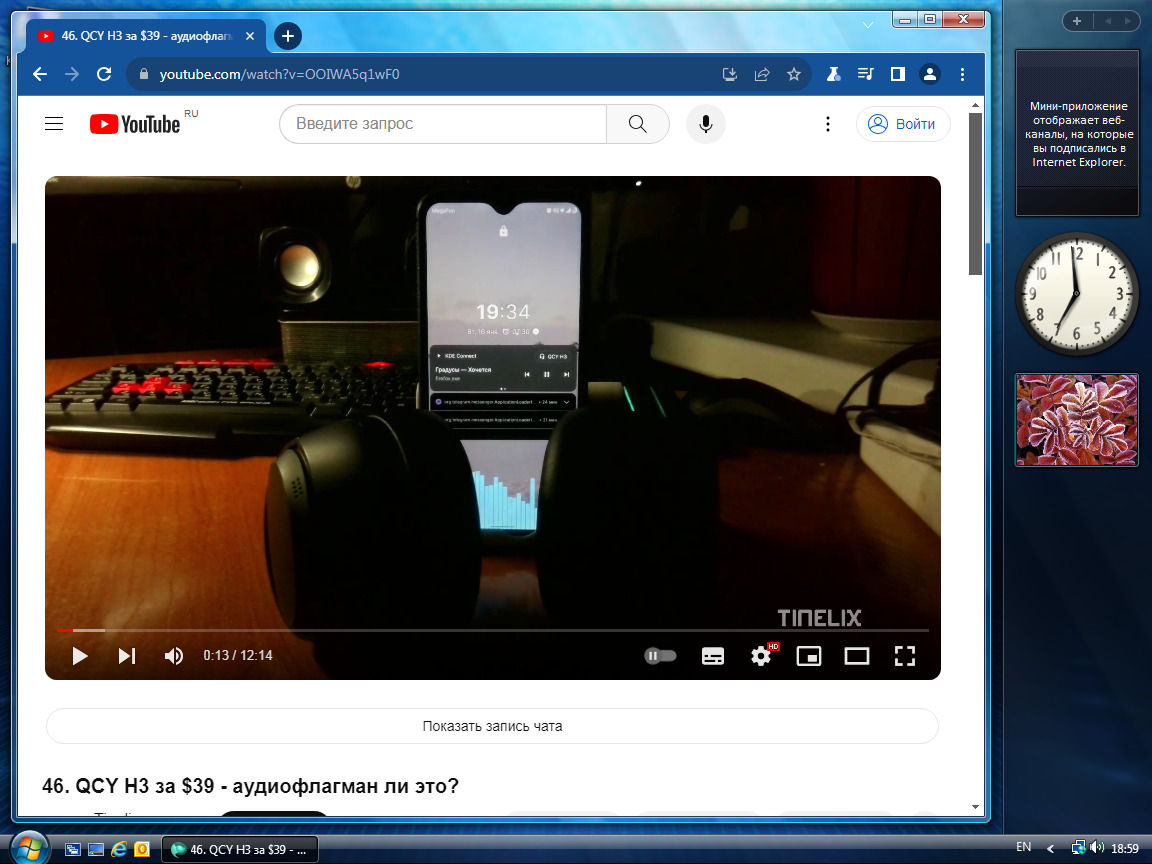Open video quality settings gear

(761, 656)
